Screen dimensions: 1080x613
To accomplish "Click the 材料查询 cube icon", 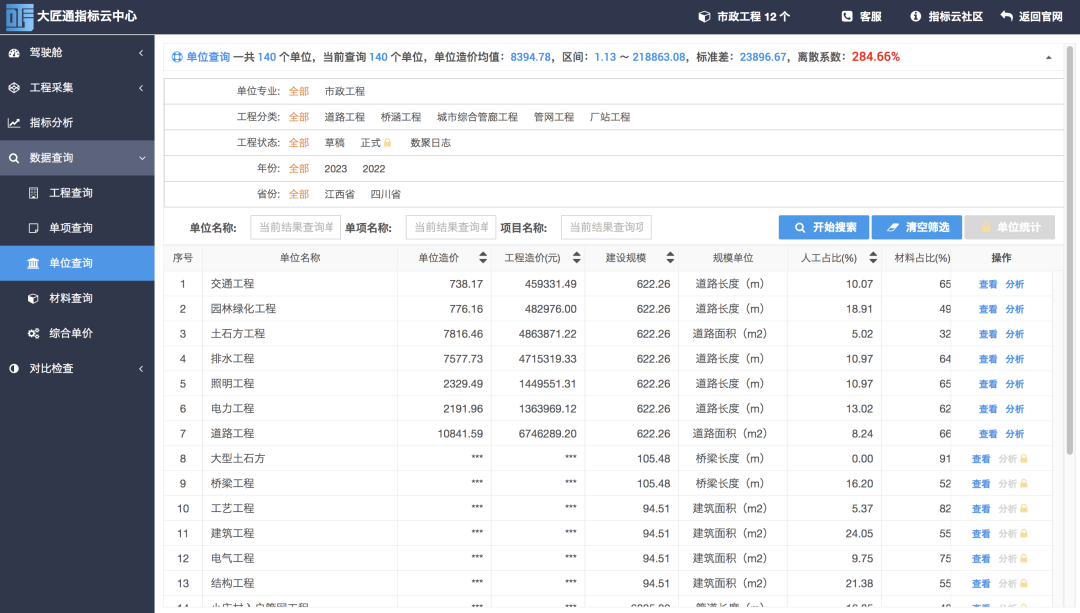I will (33, 298).
